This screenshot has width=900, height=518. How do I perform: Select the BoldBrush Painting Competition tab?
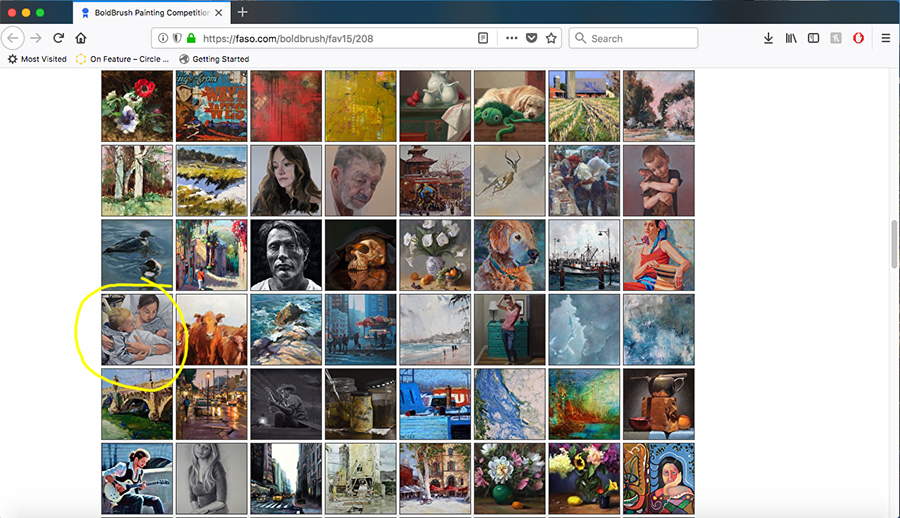pos(152,13)
